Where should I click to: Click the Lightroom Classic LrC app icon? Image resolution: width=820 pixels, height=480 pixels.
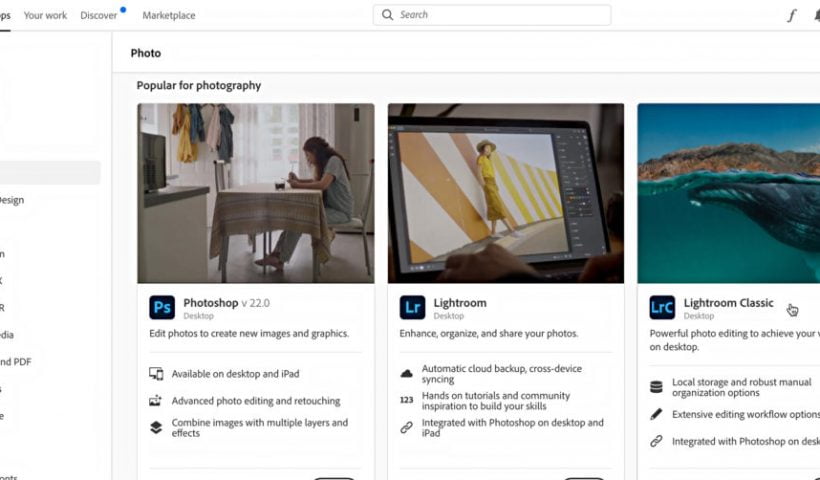662,307
